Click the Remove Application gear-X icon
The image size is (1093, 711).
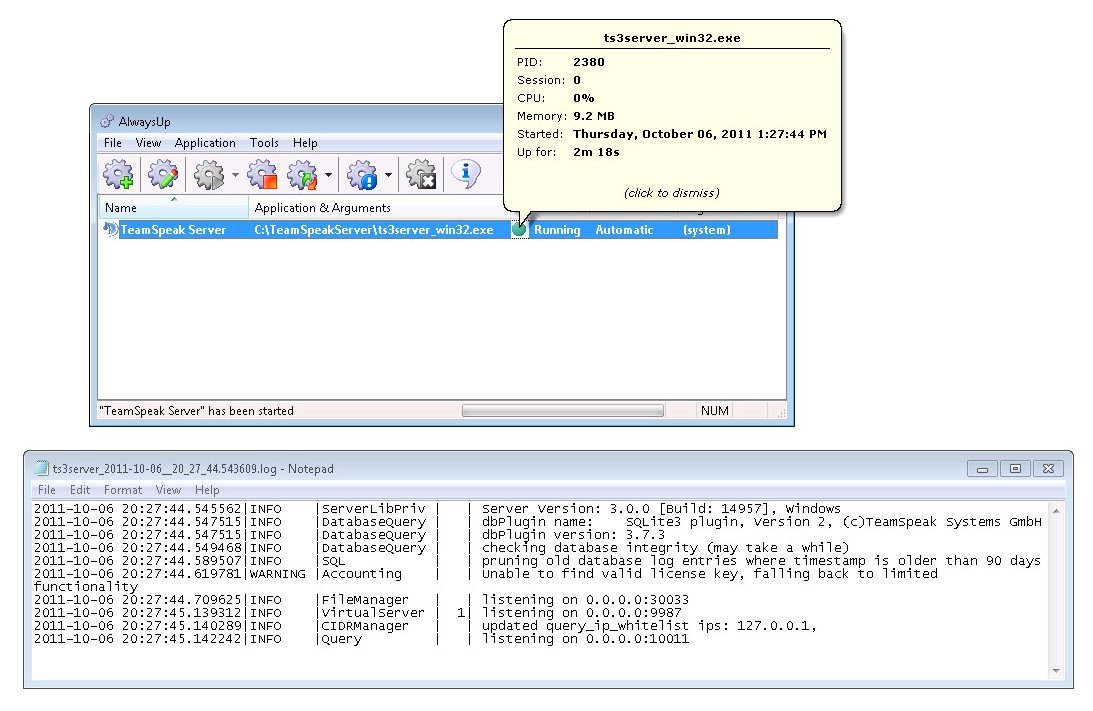(x=422, y=174)
